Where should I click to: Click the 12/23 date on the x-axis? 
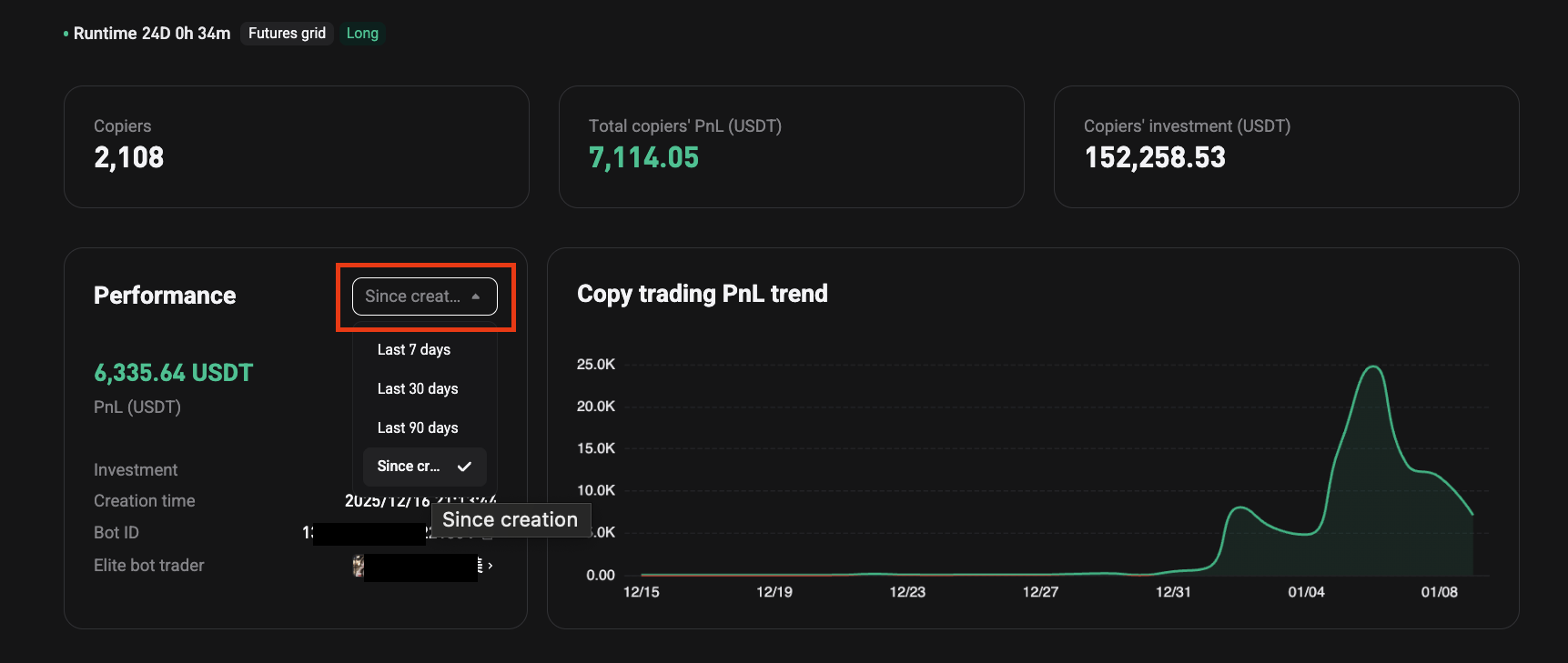pos(907,592)
